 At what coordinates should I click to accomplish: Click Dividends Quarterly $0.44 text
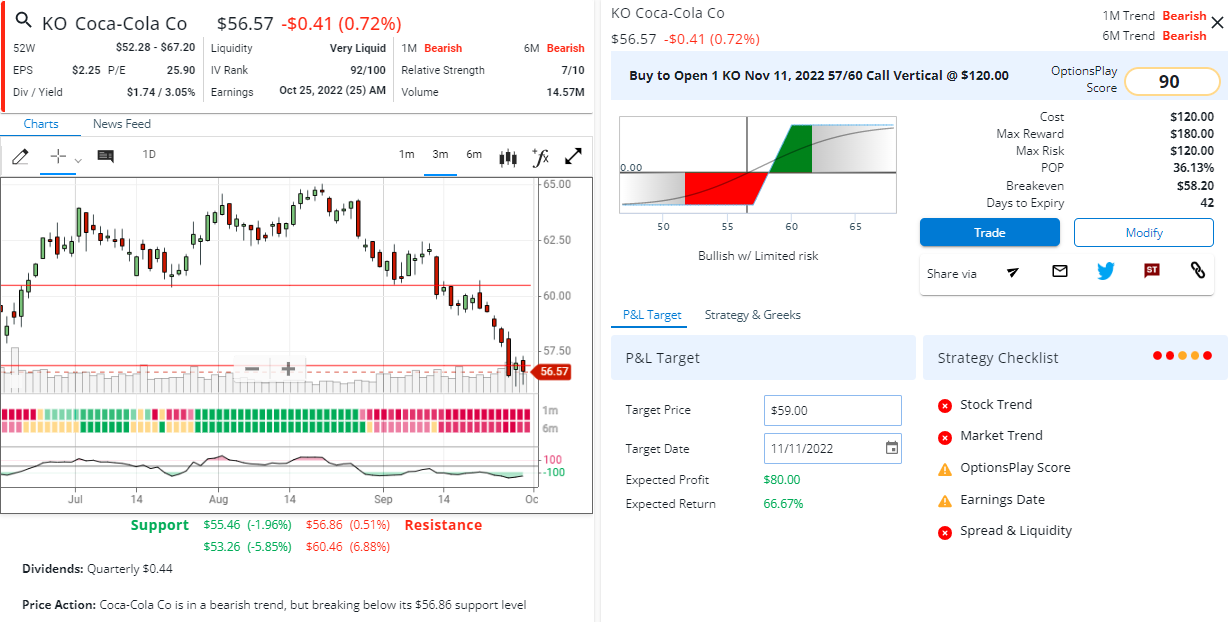pyautogui.click(x=97, y=568)
